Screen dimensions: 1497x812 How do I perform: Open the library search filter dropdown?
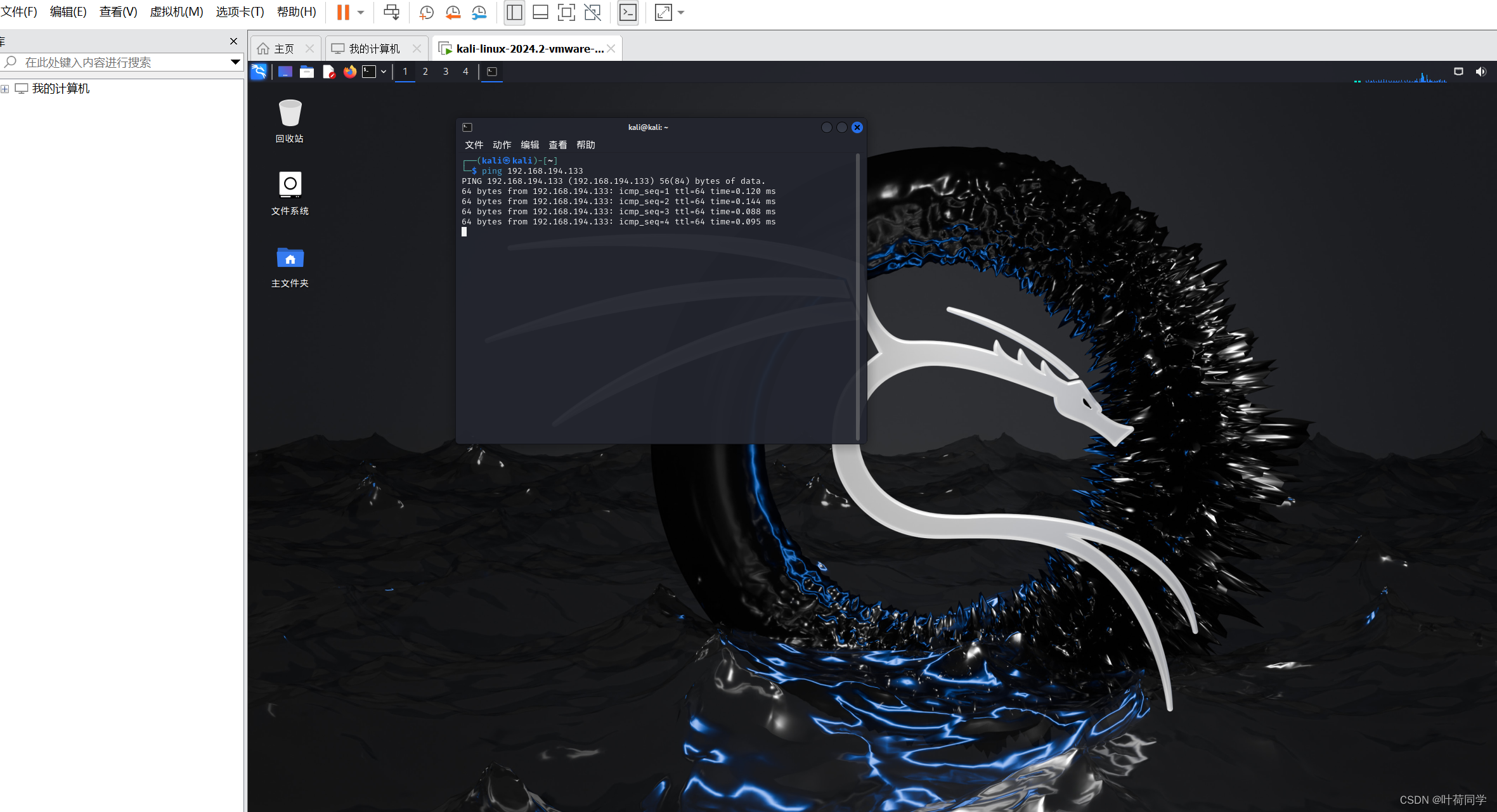pos(235,62)
